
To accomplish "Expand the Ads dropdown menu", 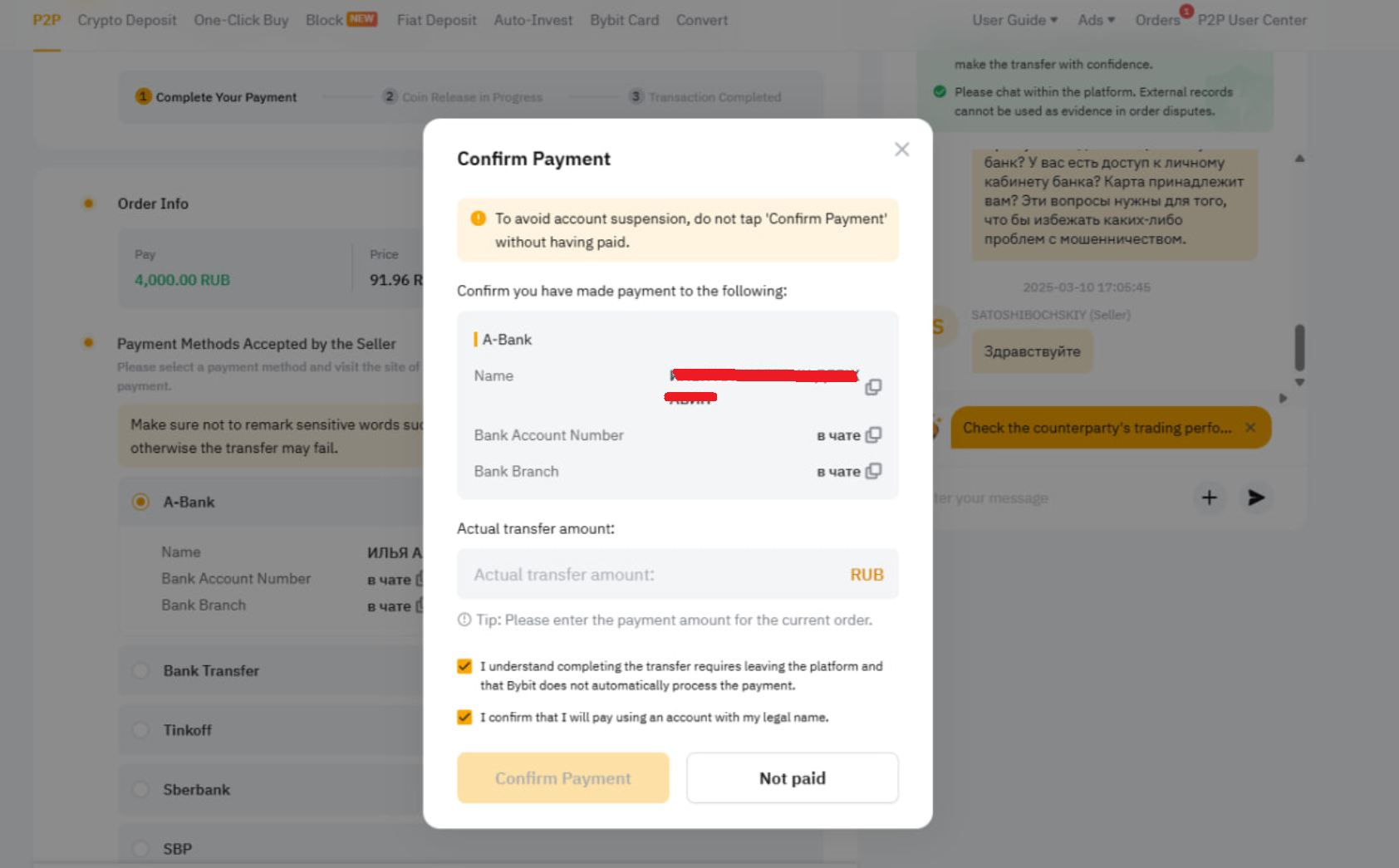I will pyautogui.click(x=1096, y=20).
